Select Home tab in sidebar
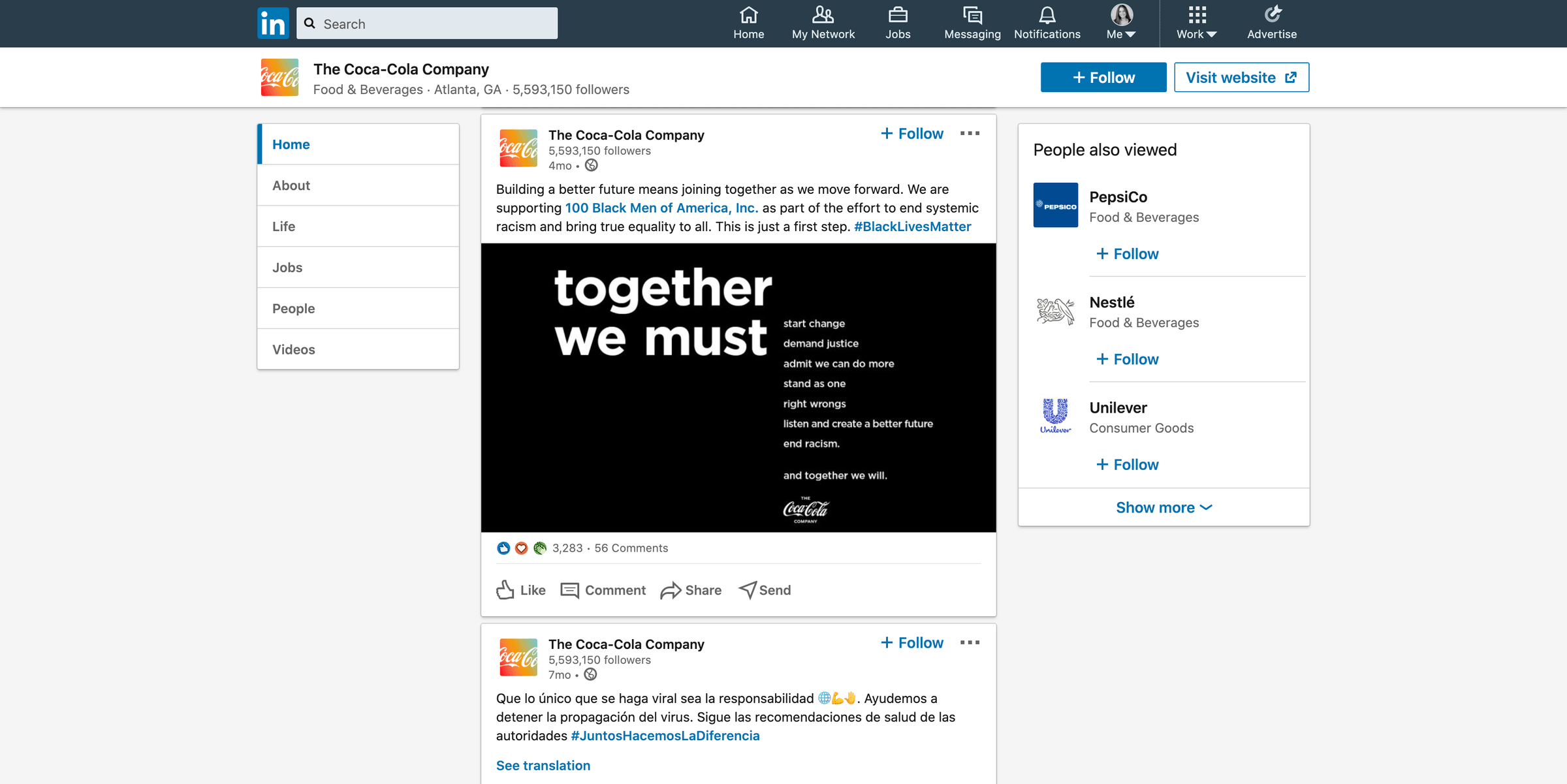This screenshot has height=784, width=1567. point(358,144)
